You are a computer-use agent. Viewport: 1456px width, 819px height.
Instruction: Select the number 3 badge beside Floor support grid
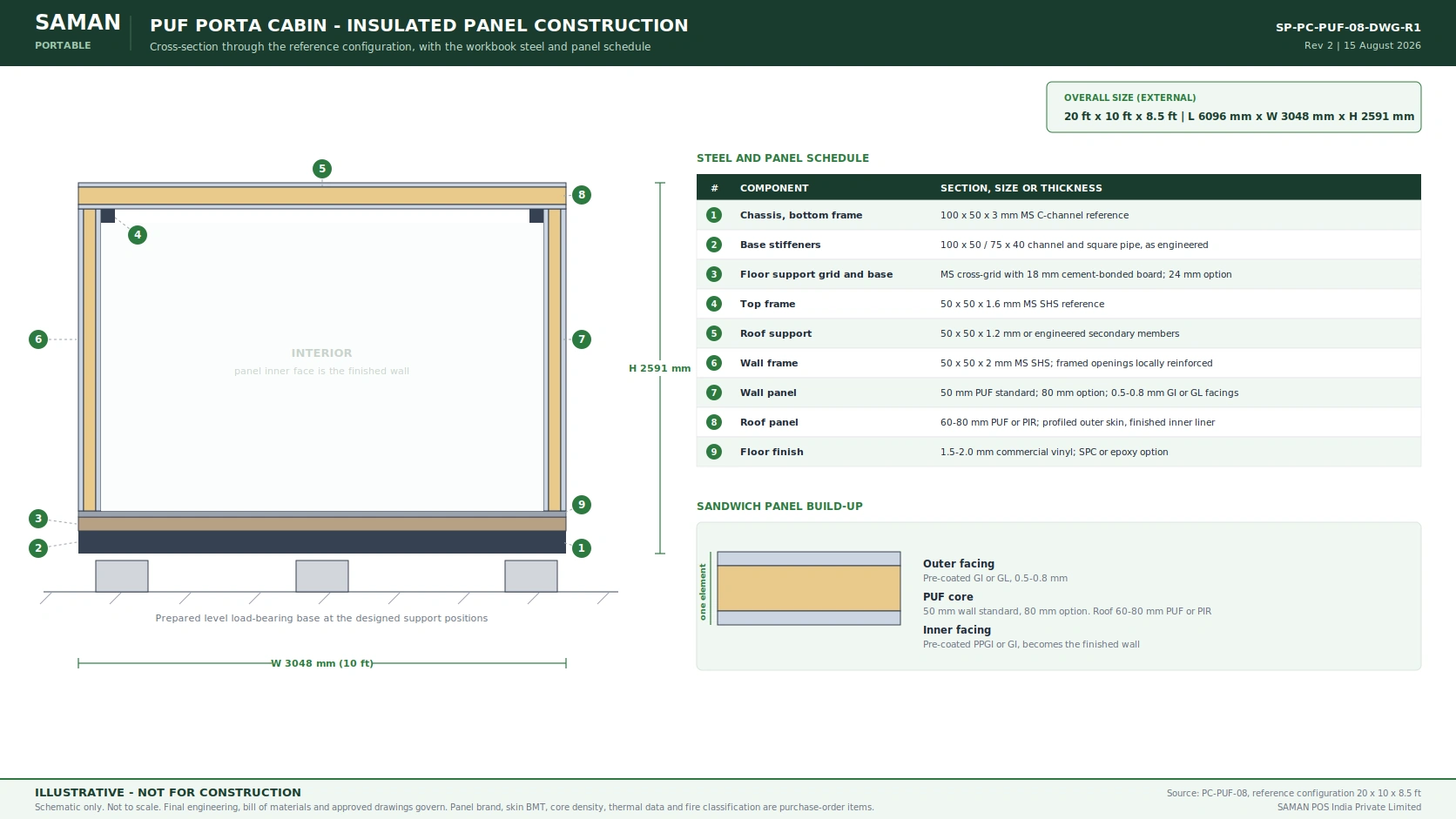click(x=714, y=274)
